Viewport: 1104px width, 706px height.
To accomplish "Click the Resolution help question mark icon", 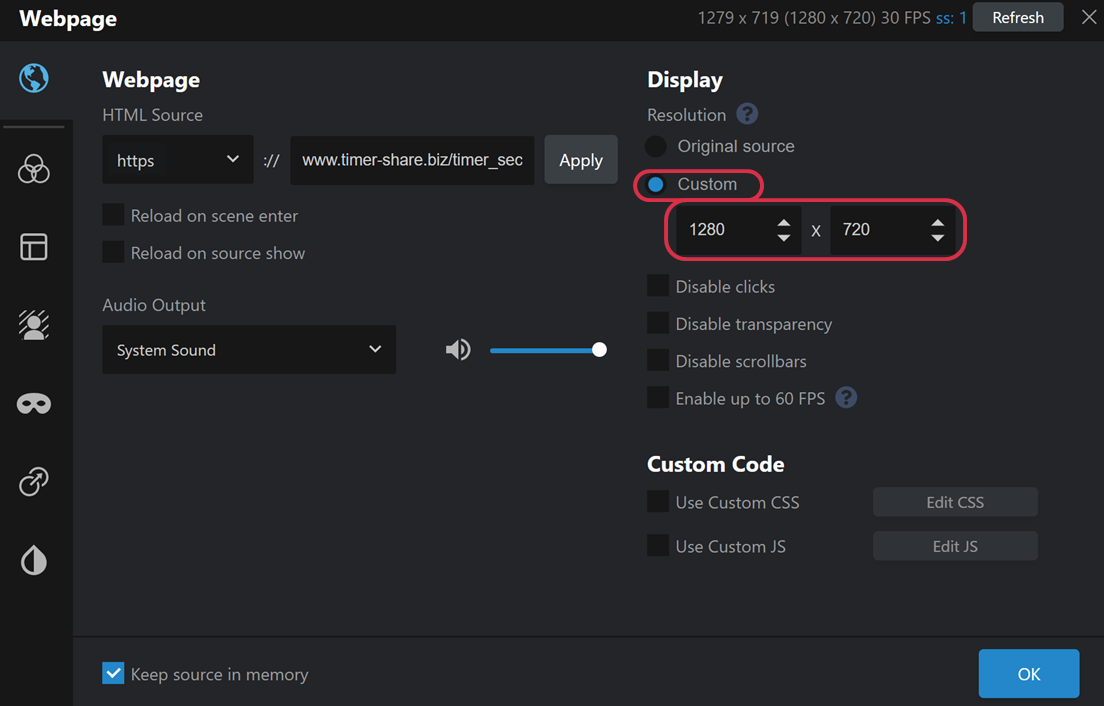I will click(x=747, y=114).
